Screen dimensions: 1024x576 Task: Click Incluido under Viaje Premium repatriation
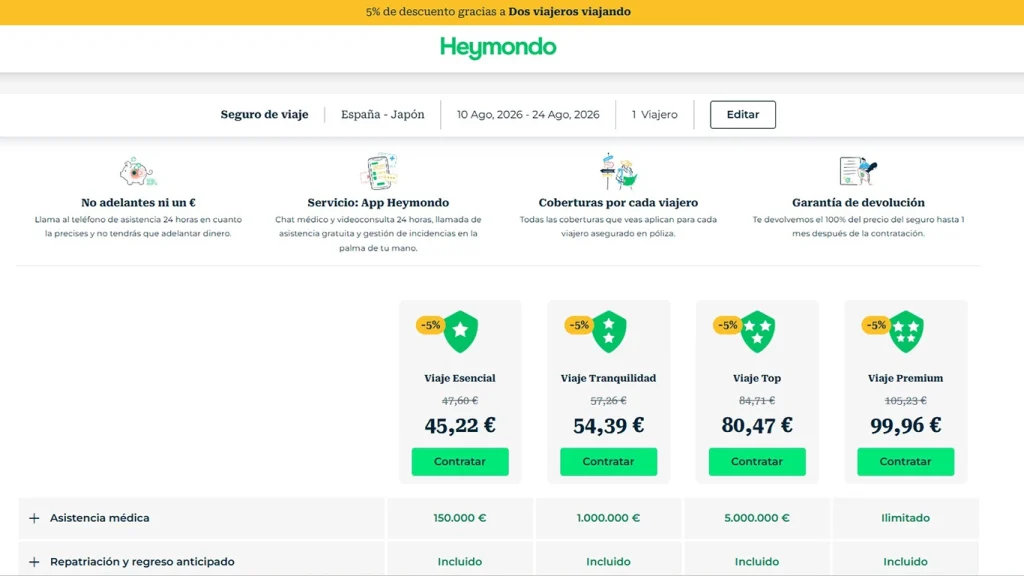pyautogui.click(x=905, y=562)
